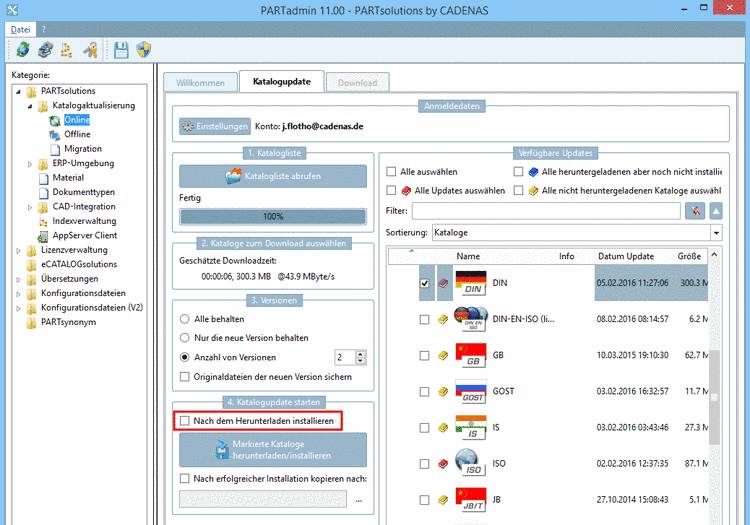
Task: Sort the catalog list by Name column
Action: 468,256
